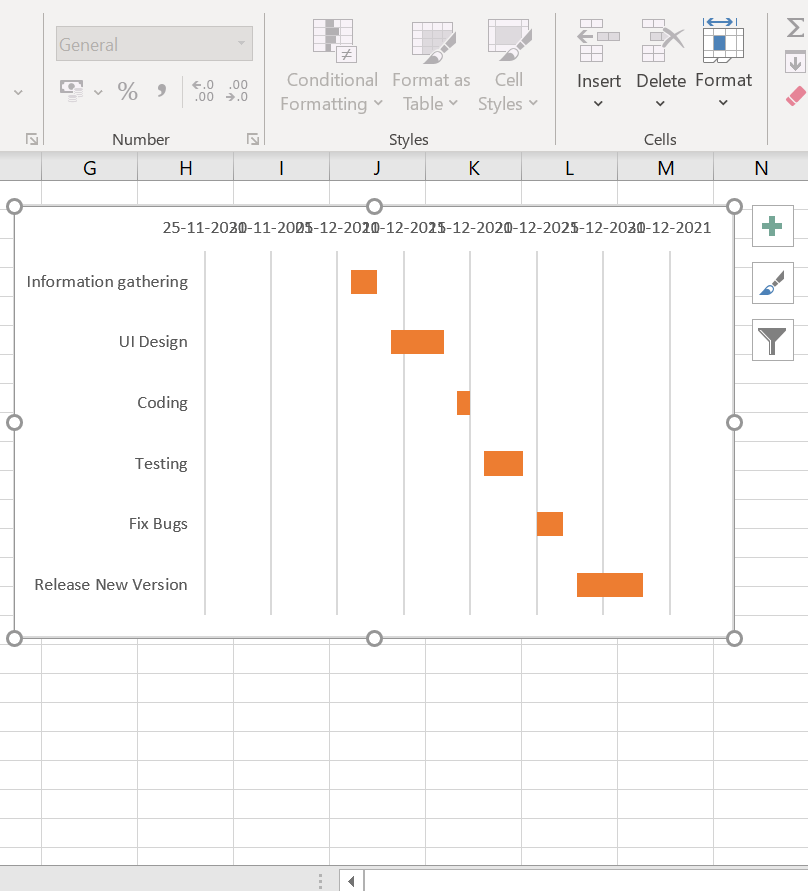Open the Format cells dropdown
Viewport: 808px width, 891px height.
click(x=723, y=103)
